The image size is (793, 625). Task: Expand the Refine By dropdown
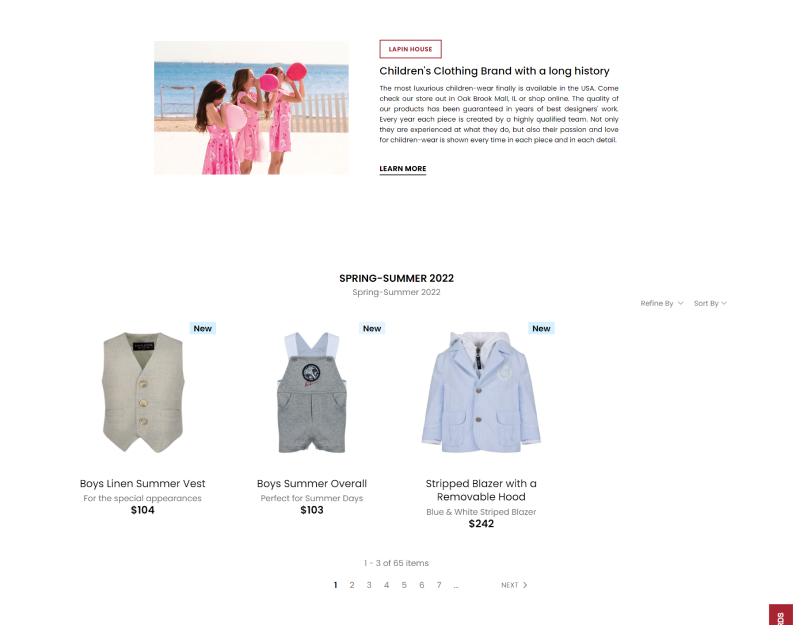click(662, 303)
